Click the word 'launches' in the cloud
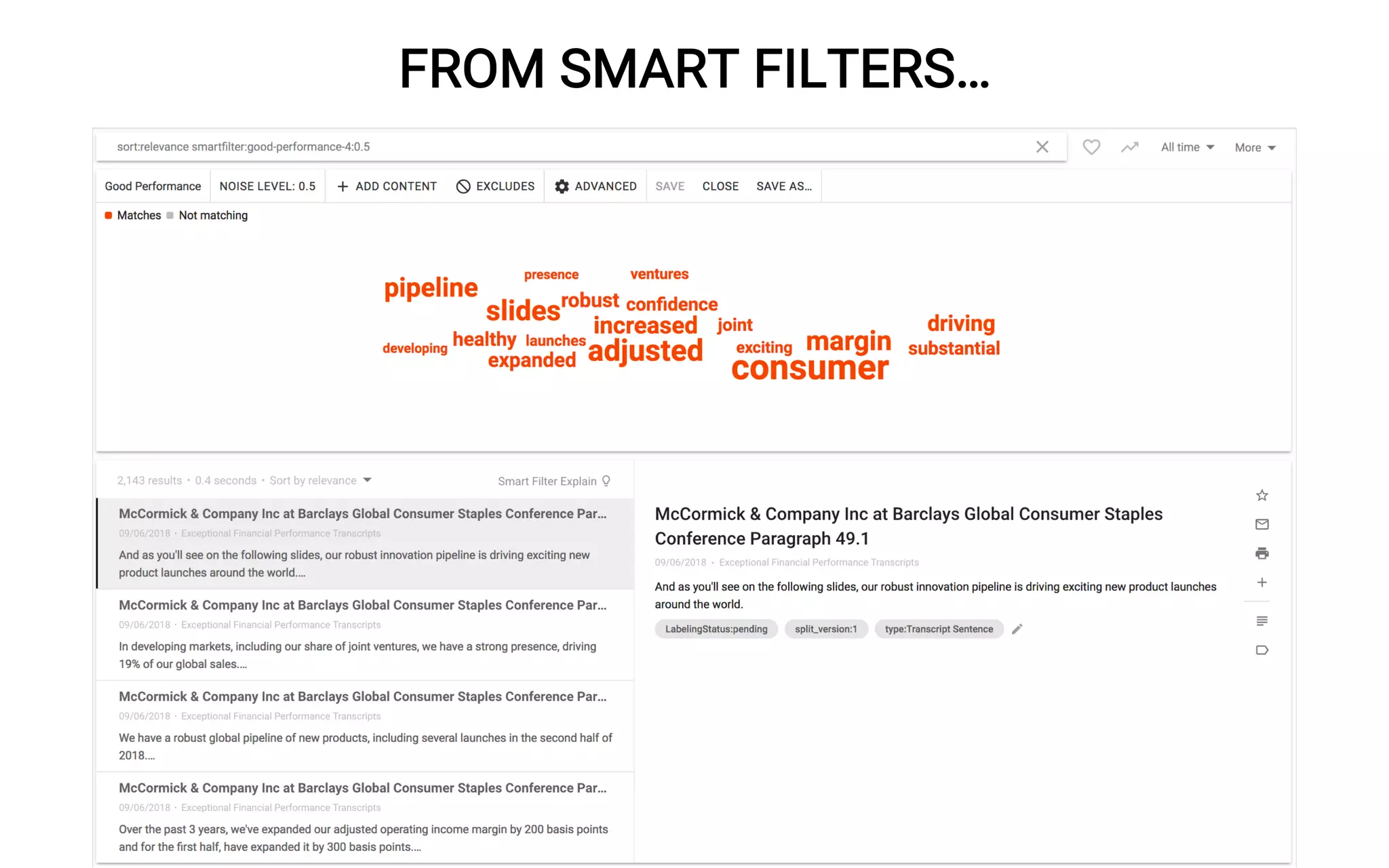 (555, 340)
